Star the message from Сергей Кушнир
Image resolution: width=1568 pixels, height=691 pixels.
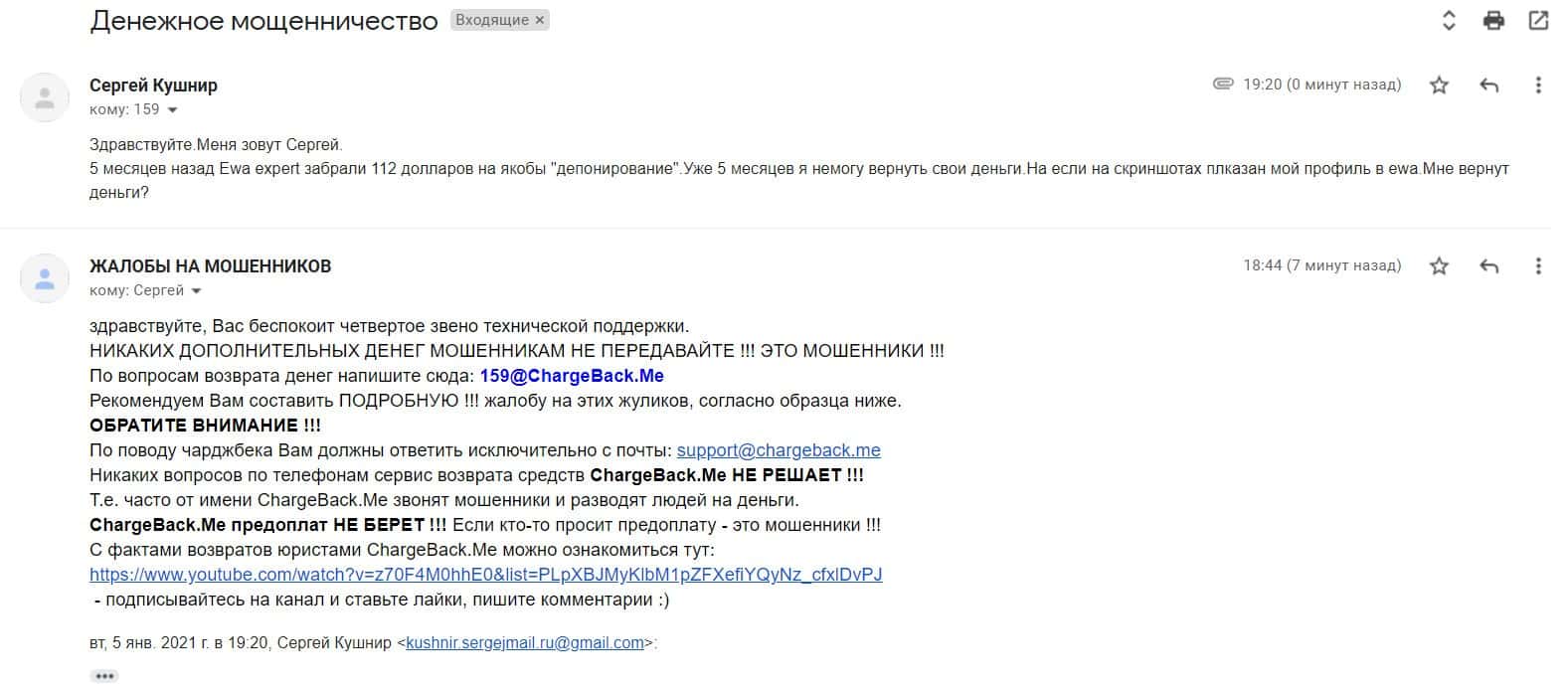1439,86
